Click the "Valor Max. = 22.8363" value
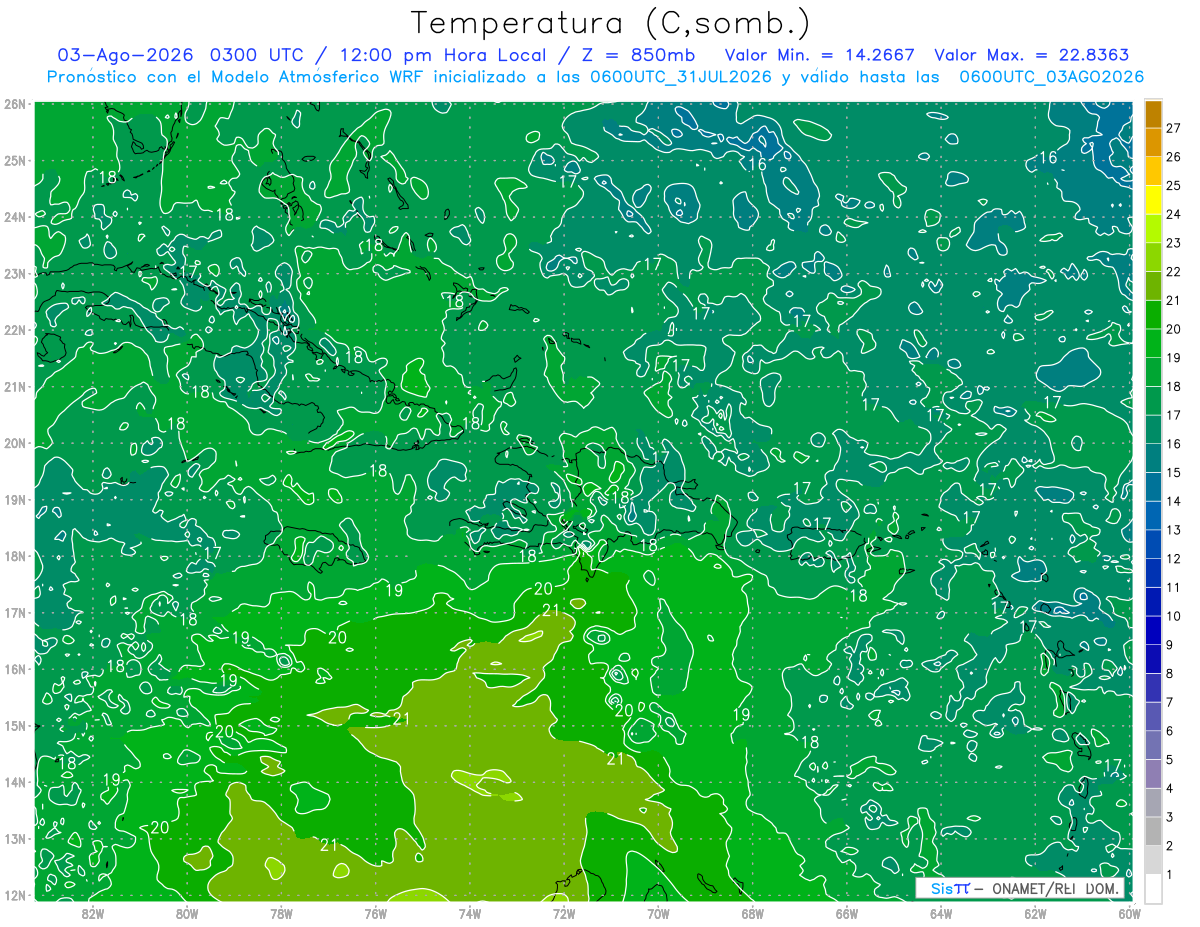This screenshot has width=1200, height=927. [1032, 55]
